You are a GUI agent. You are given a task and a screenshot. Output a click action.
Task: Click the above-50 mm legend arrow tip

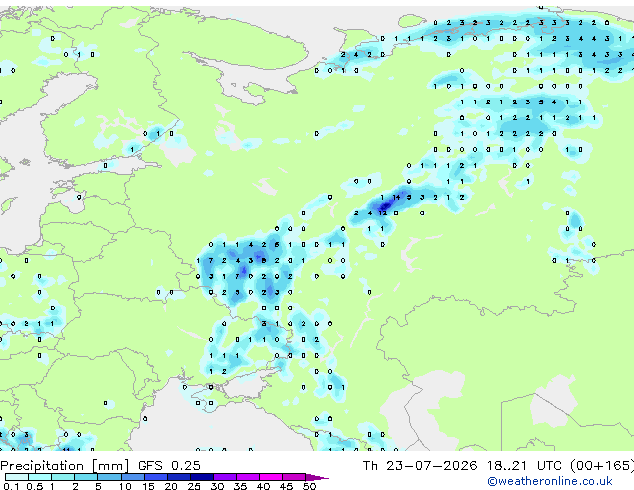[317, 477]
